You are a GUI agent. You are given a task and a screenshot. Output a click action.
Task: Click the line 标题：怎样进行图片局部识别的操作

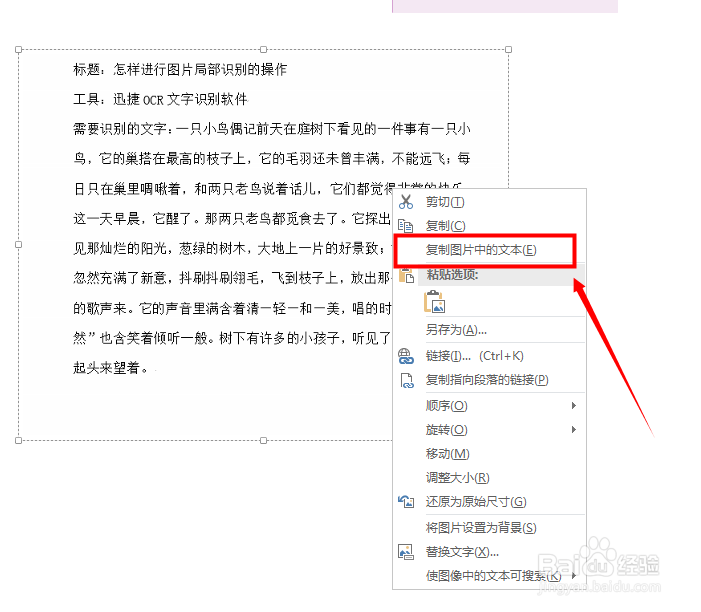pyautogui.click(x=180, y=70)
